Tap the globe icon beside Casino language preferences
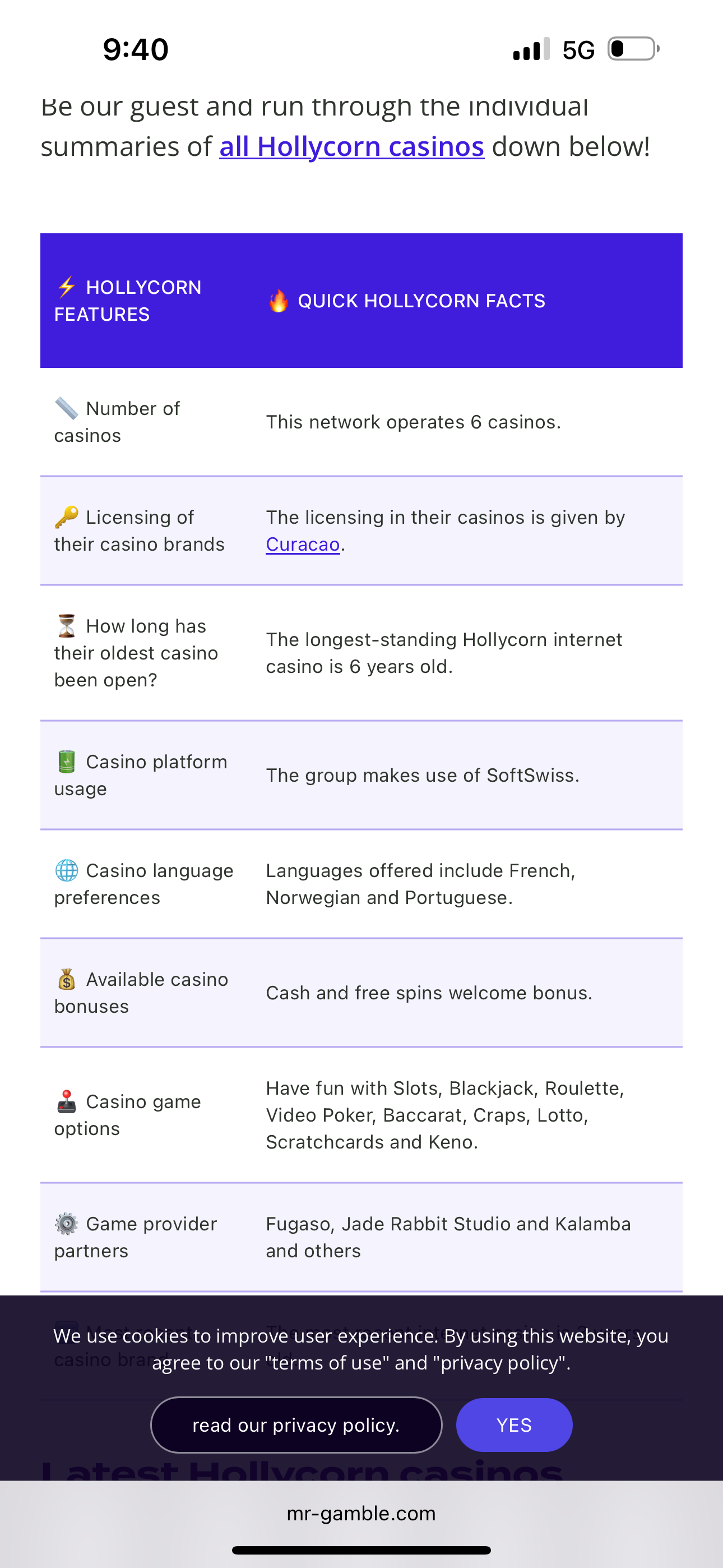Screen dimensions: 723x1568 coord(66,870)
